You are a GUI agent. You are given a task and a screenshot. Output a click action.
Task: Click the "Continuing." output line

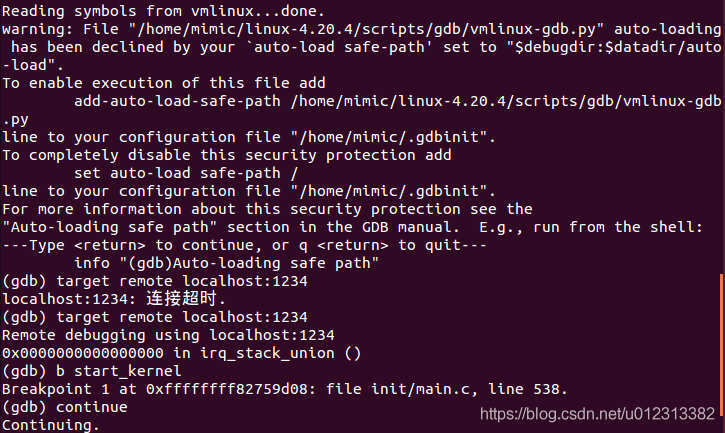(x=51, y=425)
